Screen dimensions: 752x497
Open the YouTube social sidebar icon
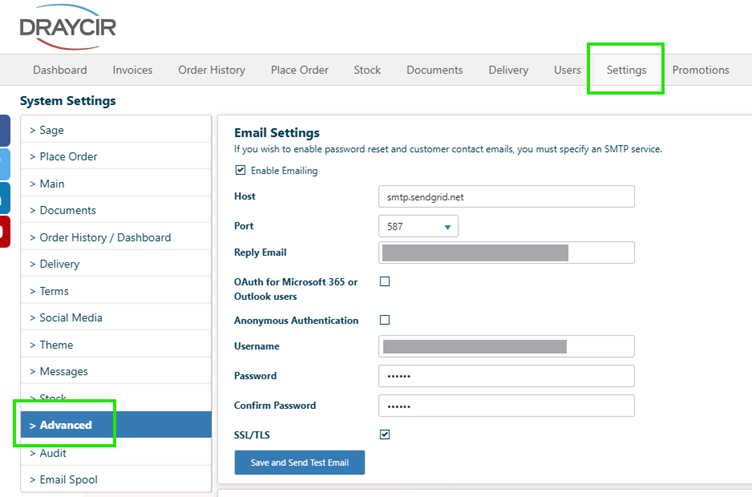click(4, 232)
